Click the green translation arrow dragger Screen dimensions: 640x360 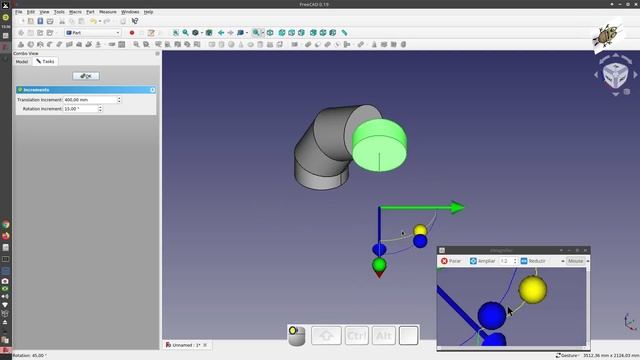(x=422, y=208)
